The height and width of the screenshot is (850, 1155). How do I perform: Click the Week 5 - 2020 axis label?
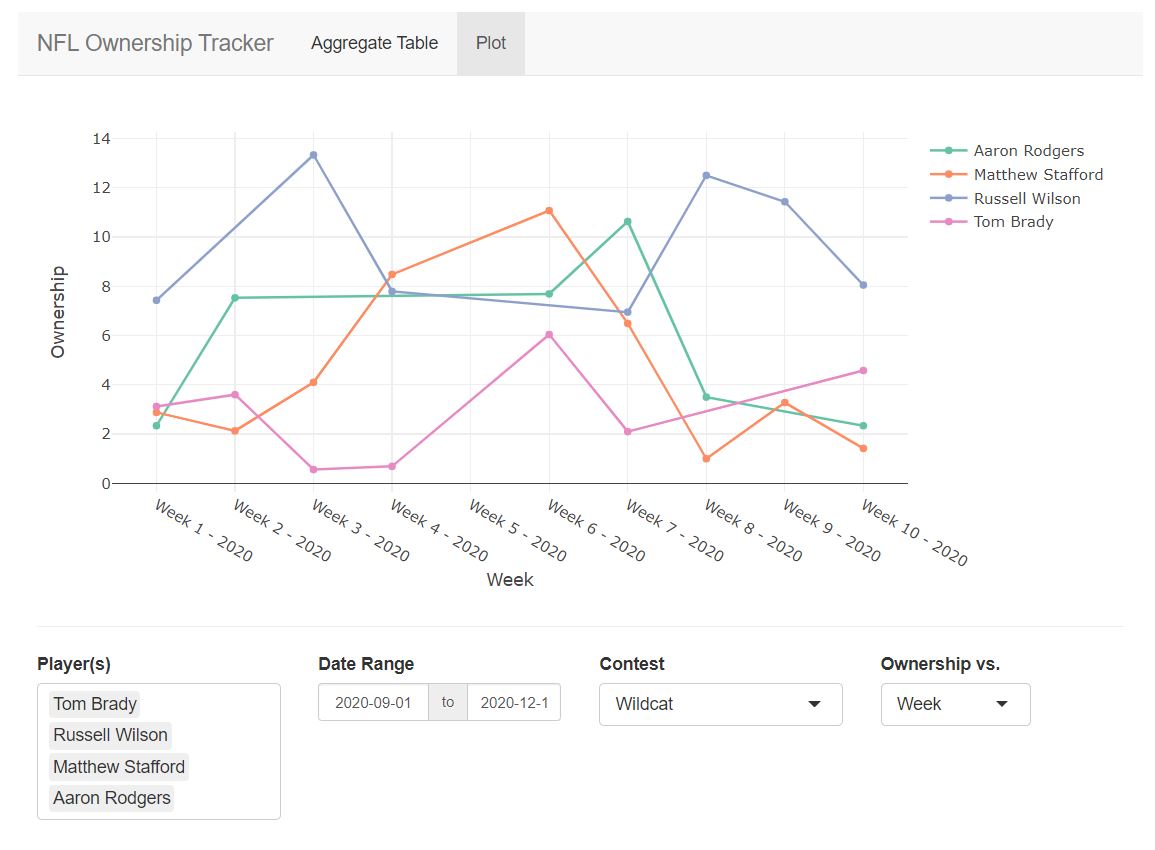click(518, 530)
